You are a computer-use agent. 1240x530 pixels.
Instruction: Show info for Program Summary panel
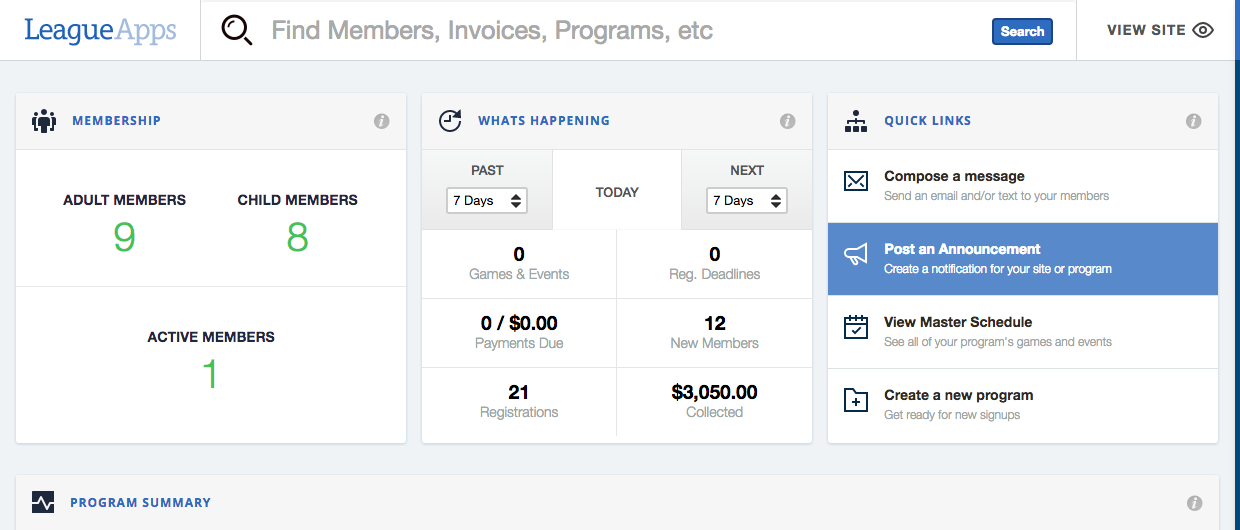pos(1193,503)
